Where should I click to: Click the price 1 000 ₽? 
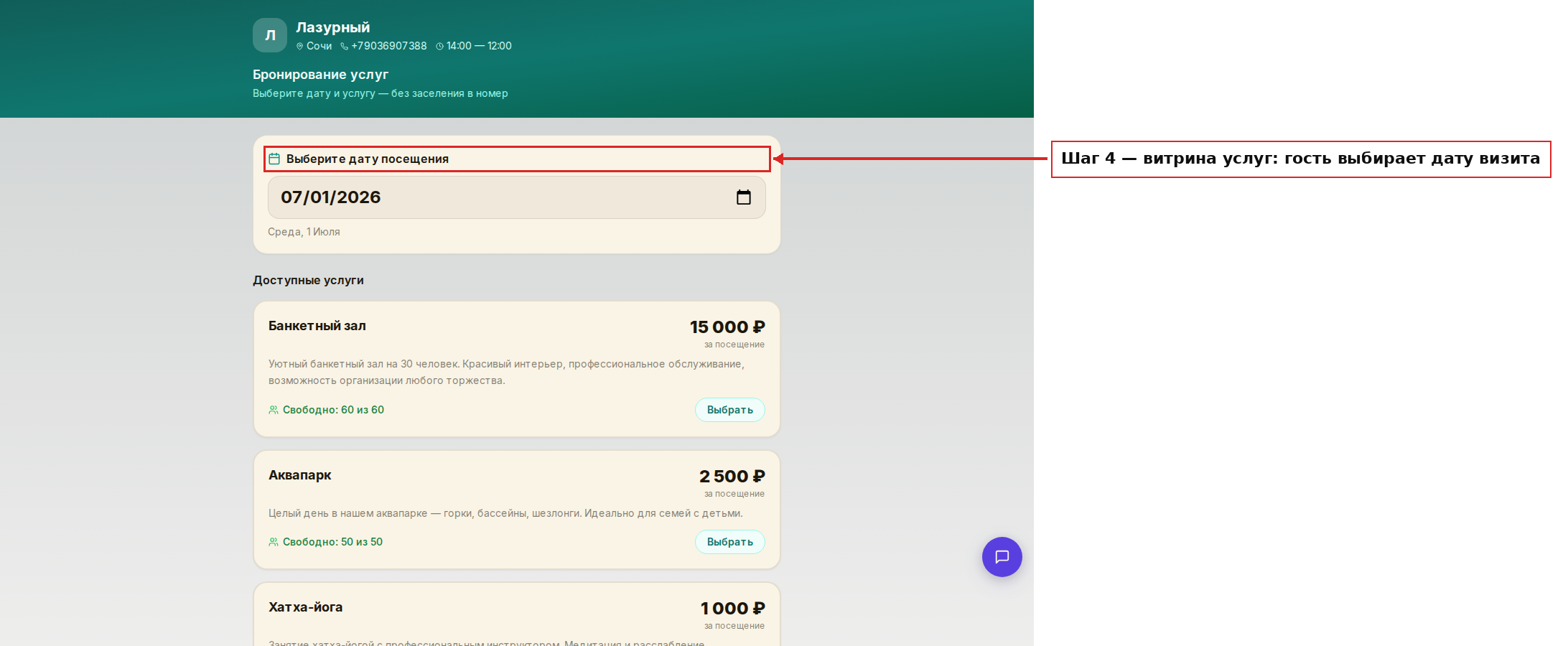tap(733, 609)
